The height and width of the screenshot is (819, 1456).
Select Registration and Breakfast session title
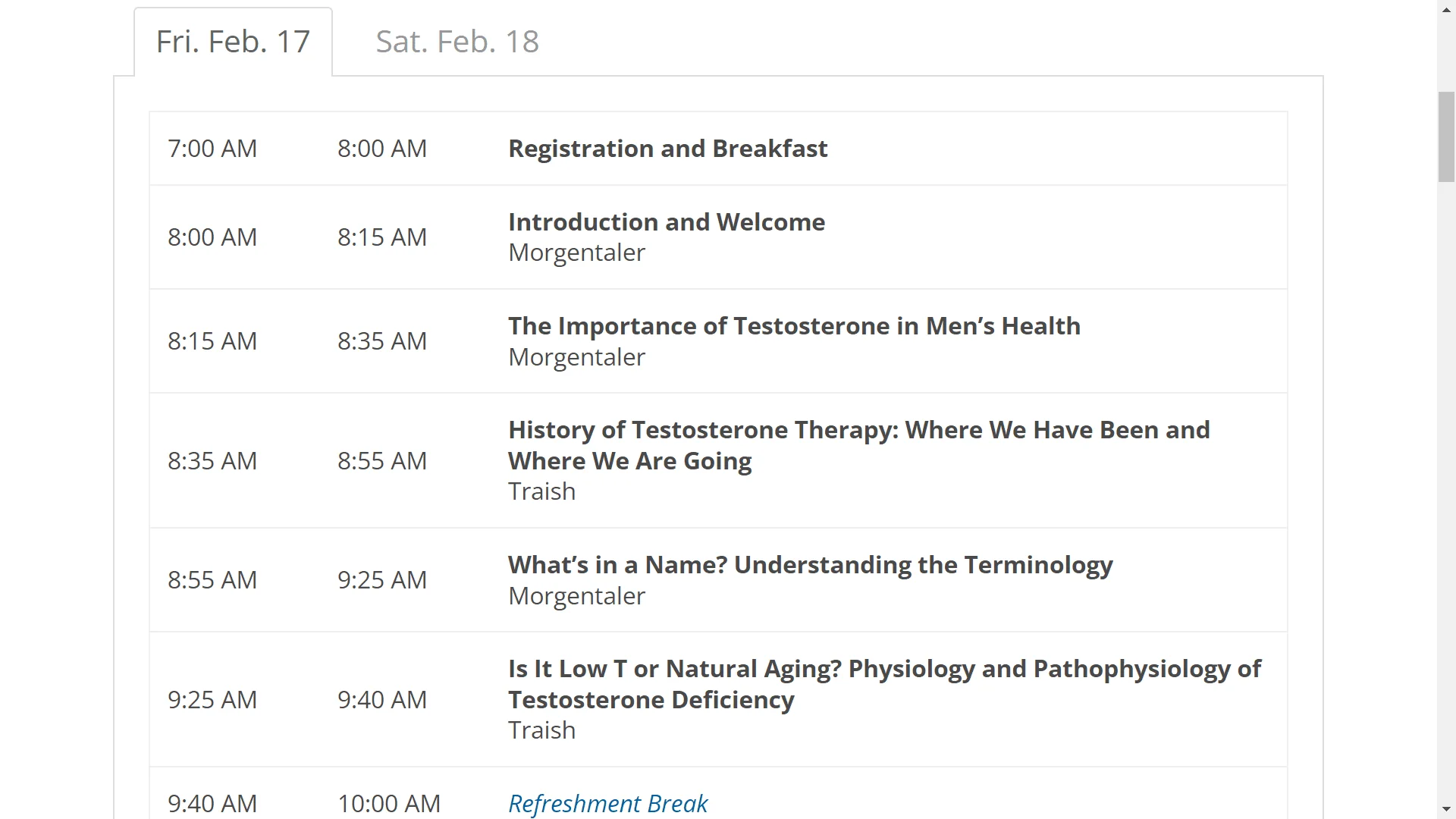pos(667,149)
